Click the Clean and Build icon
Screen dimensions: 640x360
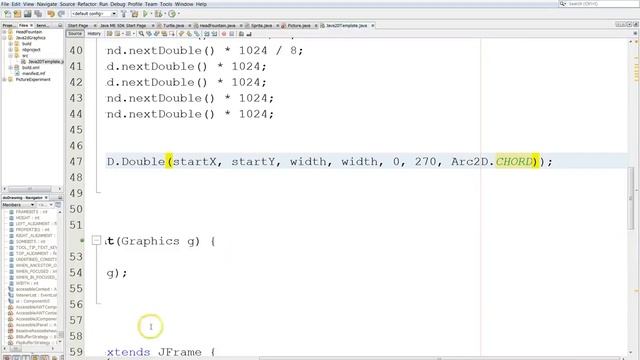pos(134,14)
